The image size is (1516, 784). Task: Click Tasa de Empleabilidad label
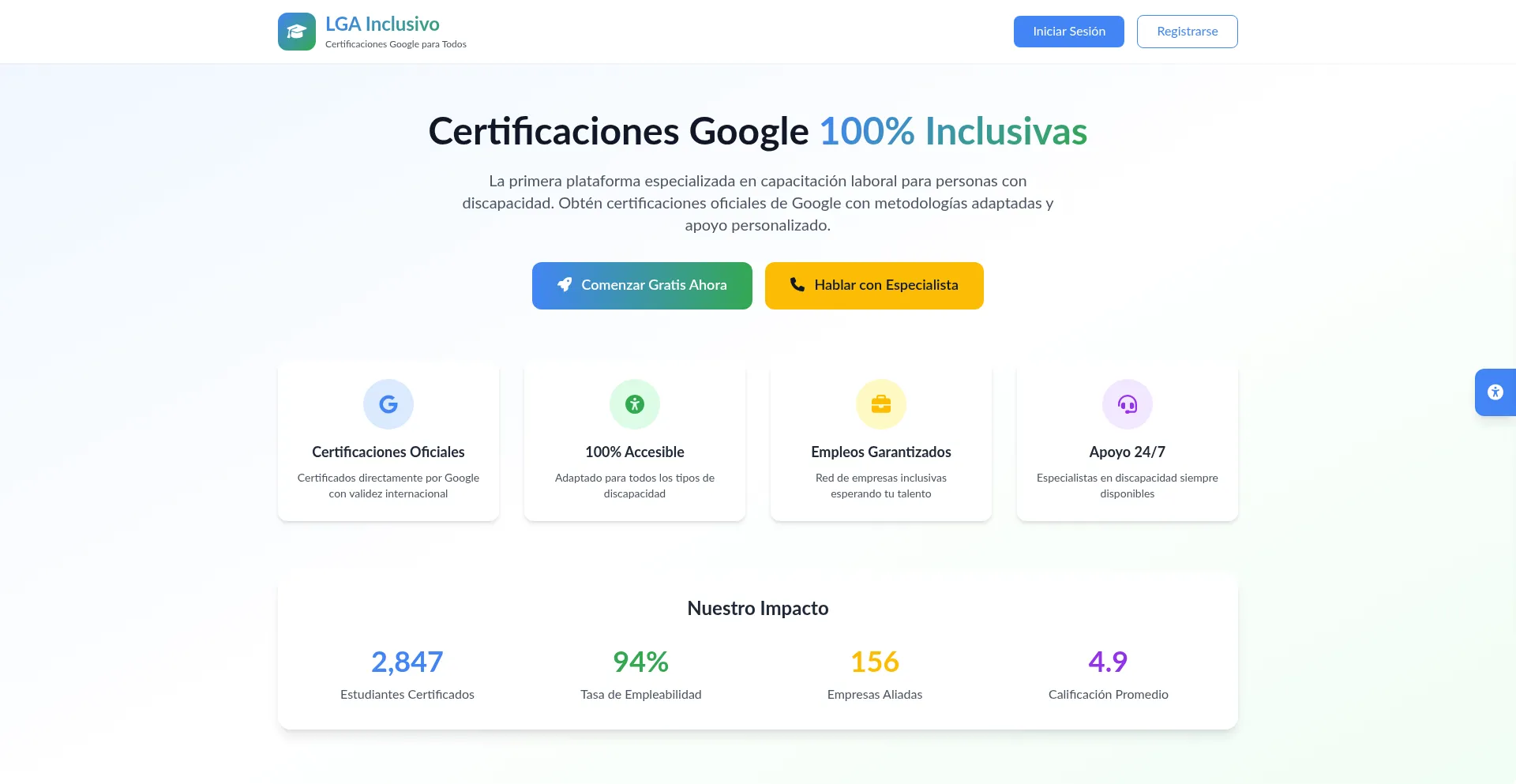(641, 695)
